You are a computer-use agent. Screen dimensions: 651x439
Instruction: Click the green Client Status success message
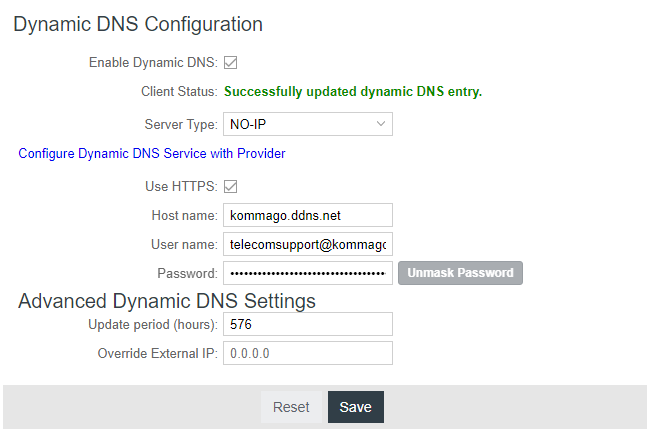[353, 92]
